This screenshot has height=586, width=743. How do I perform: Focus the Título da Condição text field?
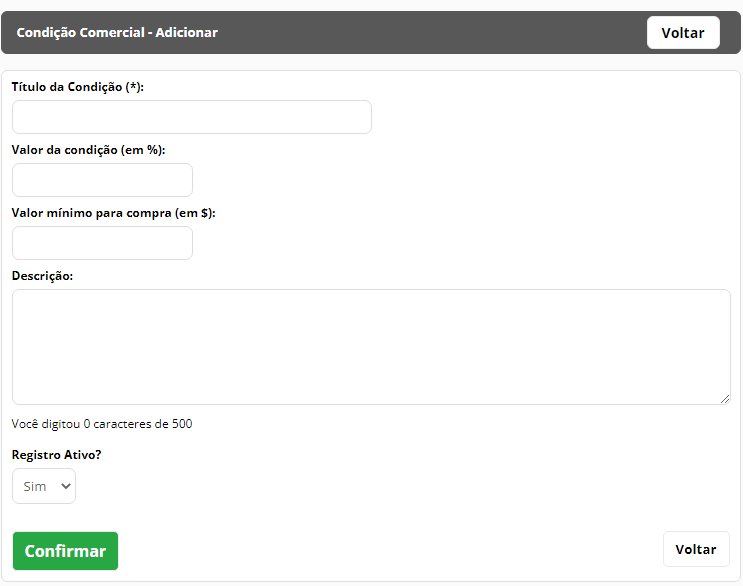[x=191, y=117]
